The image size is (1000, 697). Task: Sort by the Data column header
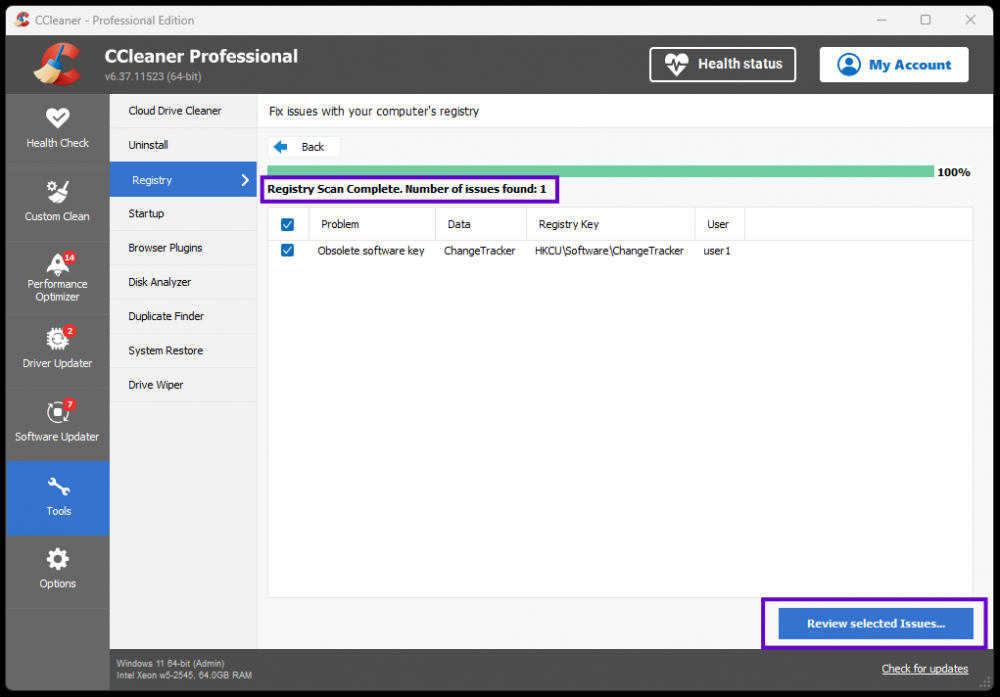[x=481, y=224]
